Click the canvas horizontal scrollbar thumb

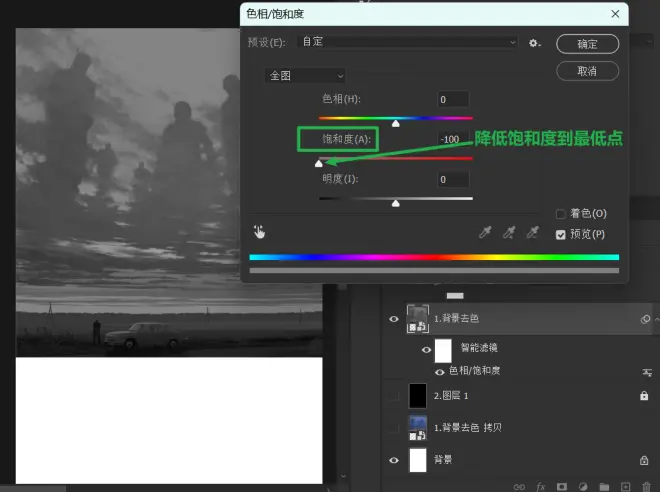pyautogui.click(x=33, y=489)
